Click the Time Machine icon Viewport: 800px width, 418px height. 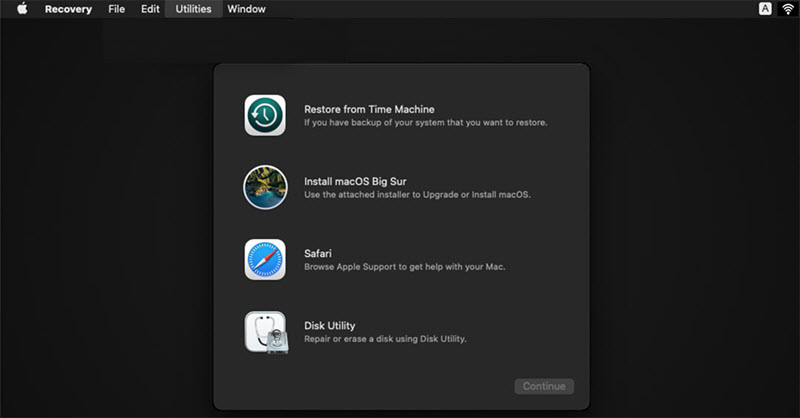click(265, 115)
